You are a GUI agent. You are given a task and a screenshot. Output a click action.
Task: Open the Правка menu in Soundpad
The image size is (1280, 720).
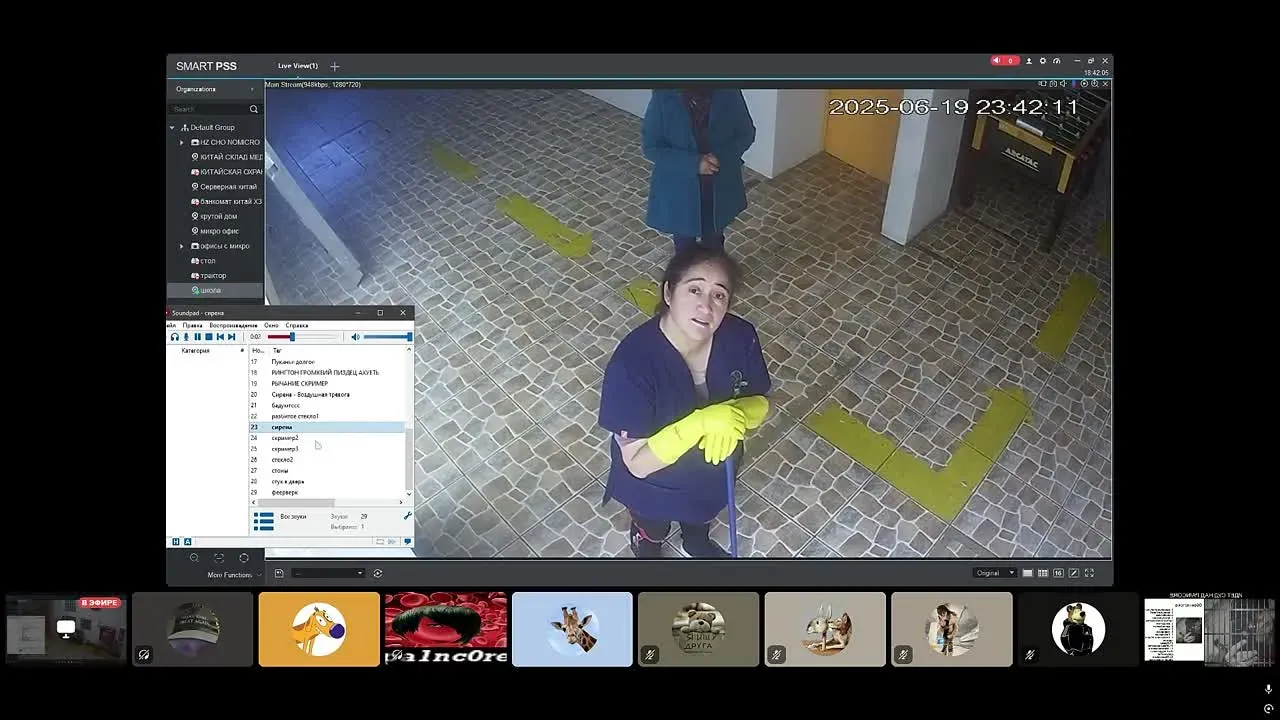[x=192, y=325]
